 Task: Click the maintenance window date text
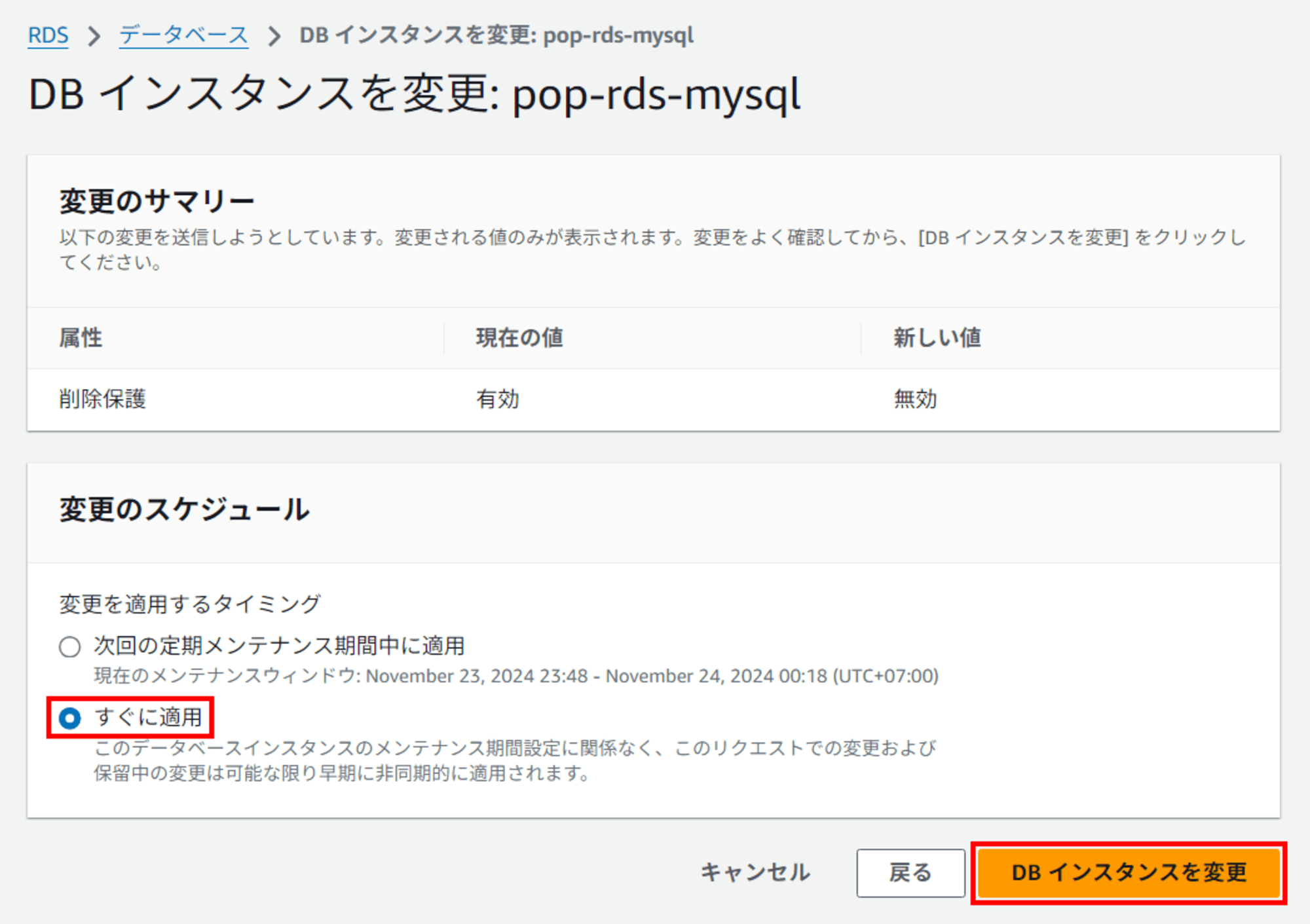[x=516, y=676]
